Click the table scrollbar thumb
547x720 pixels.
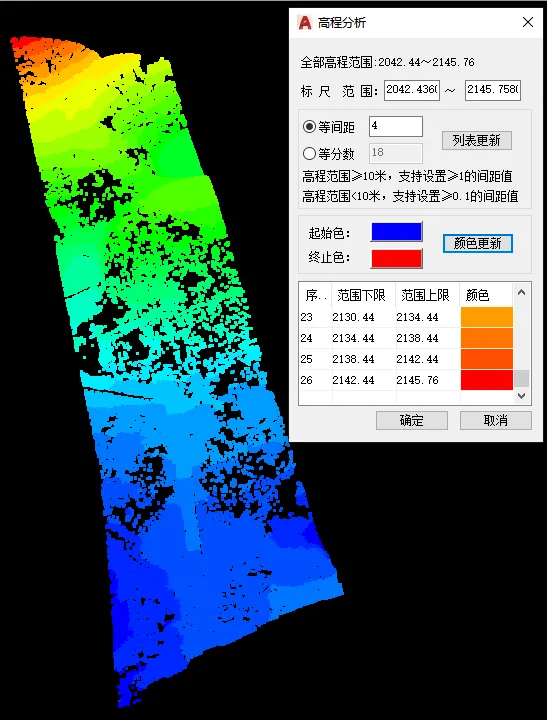pyautogui.click(x=522, y=379)
